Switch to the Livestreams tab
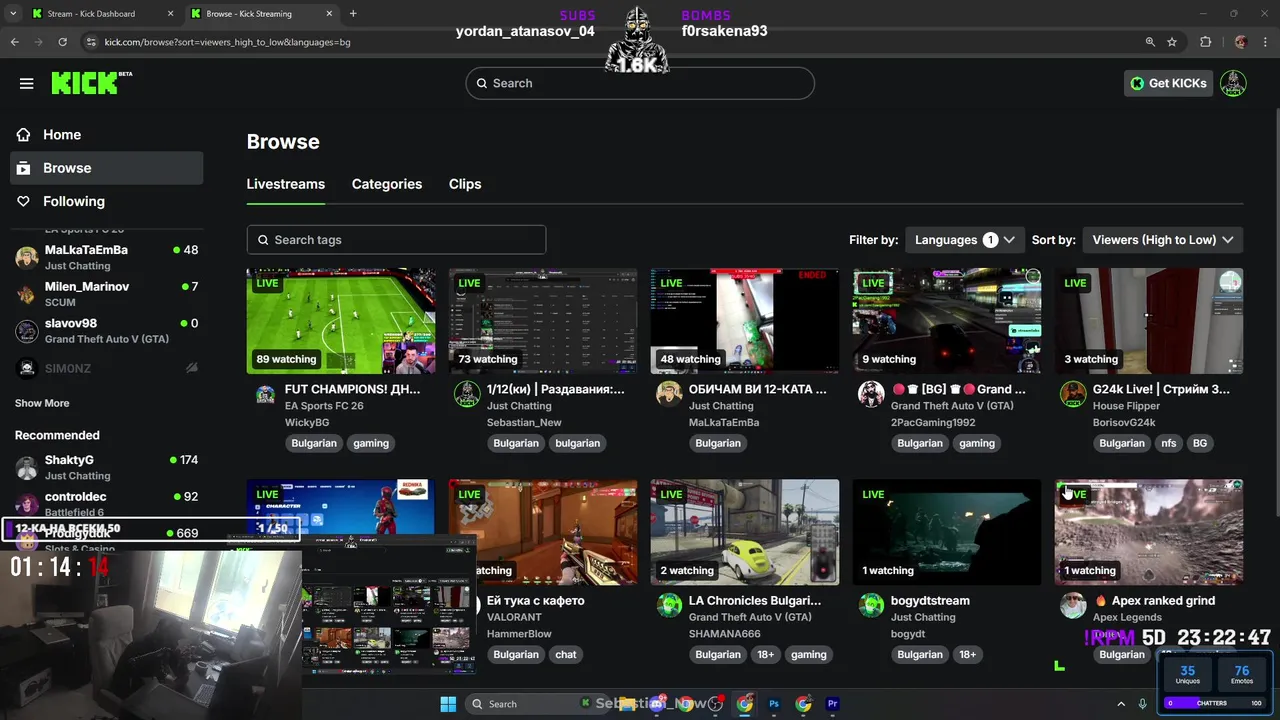1280x720 pixels. [x=286, y=184]
